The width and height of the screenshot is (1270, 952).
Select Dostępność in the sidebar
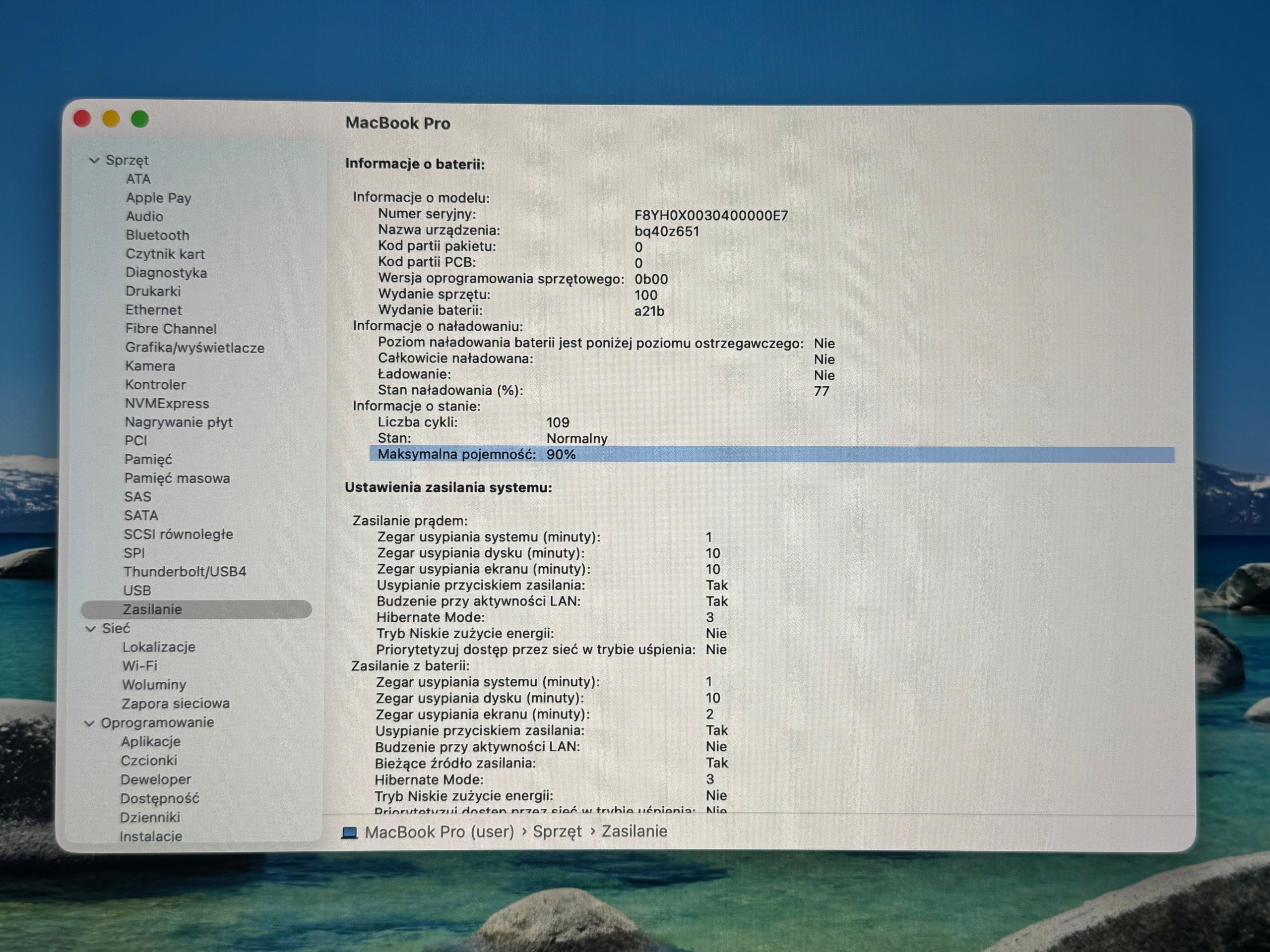(160, 798)
